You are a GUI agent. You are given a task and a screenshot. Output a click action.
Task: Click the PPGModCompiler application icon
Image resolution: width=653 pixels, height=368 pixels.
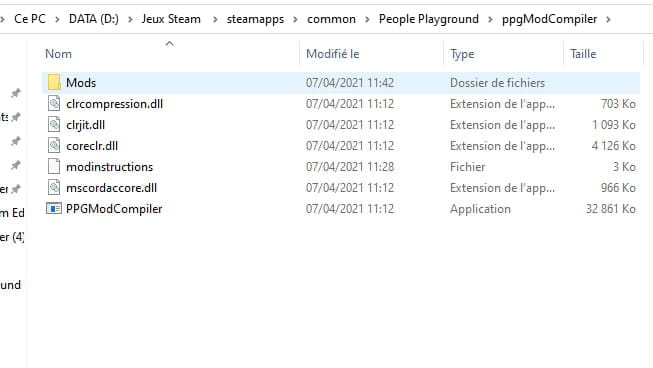tap(54, 209)
